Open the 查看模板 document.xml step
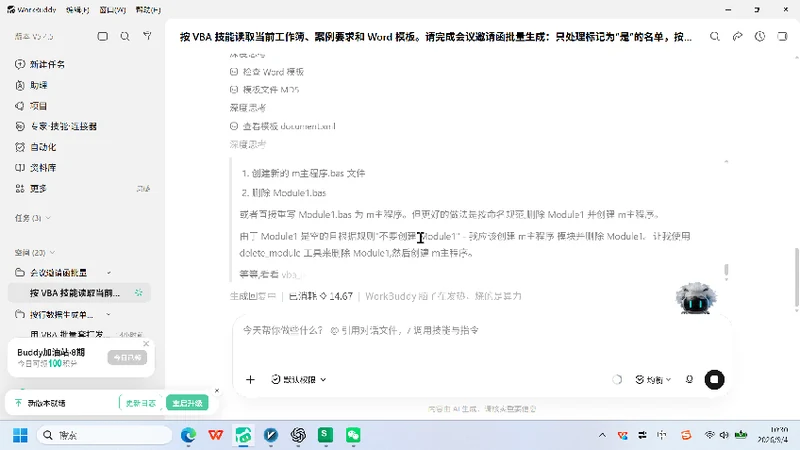 point(283,126)
